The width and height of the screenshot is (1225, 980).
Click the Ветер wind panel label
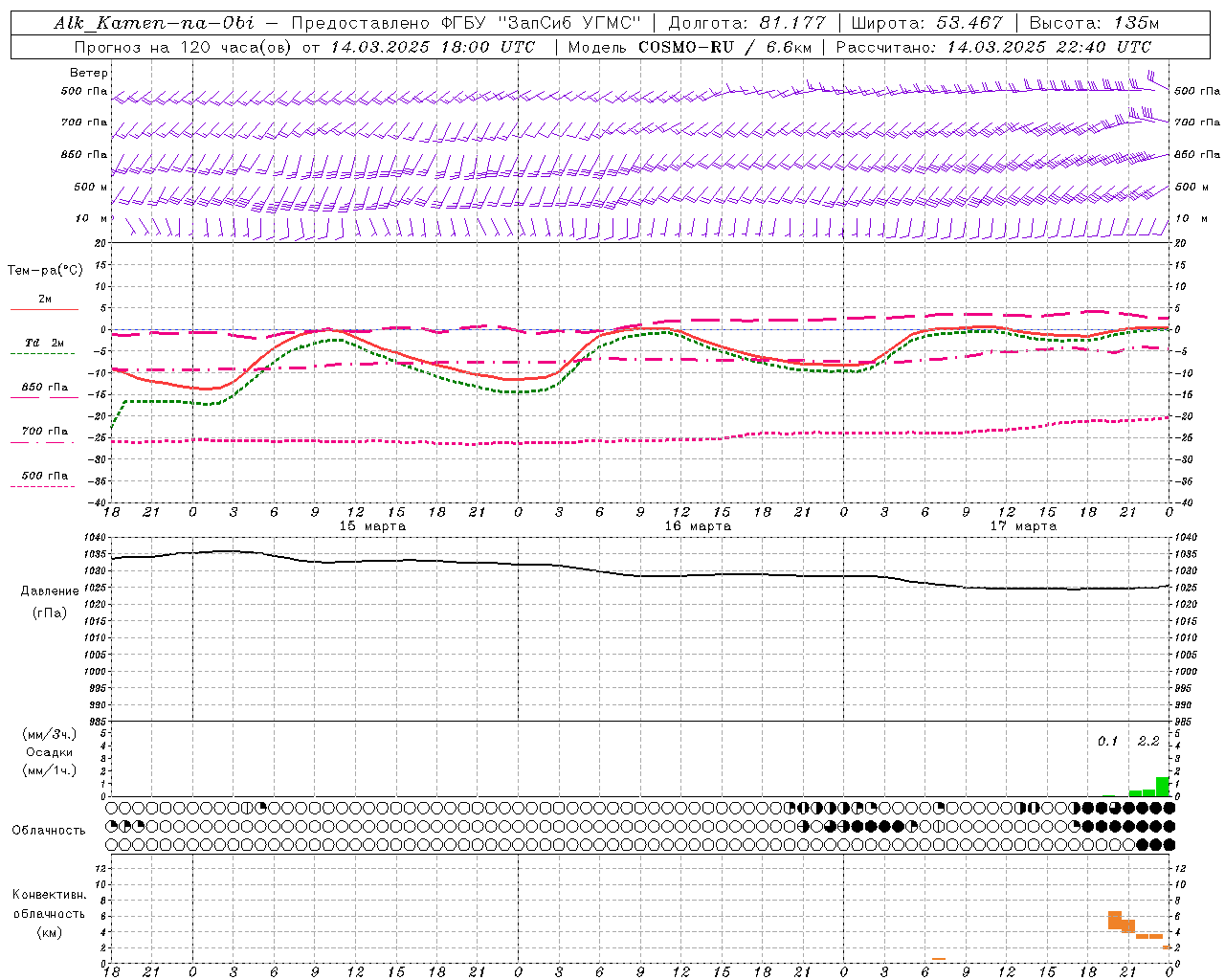[x=89, y=73]
